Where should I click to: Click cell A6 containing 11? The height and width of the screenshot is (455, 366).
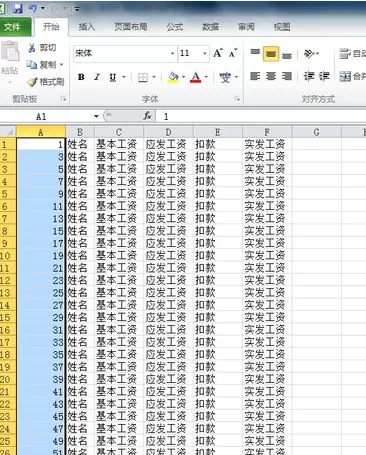pyautogui.click(x=41, y=206)
